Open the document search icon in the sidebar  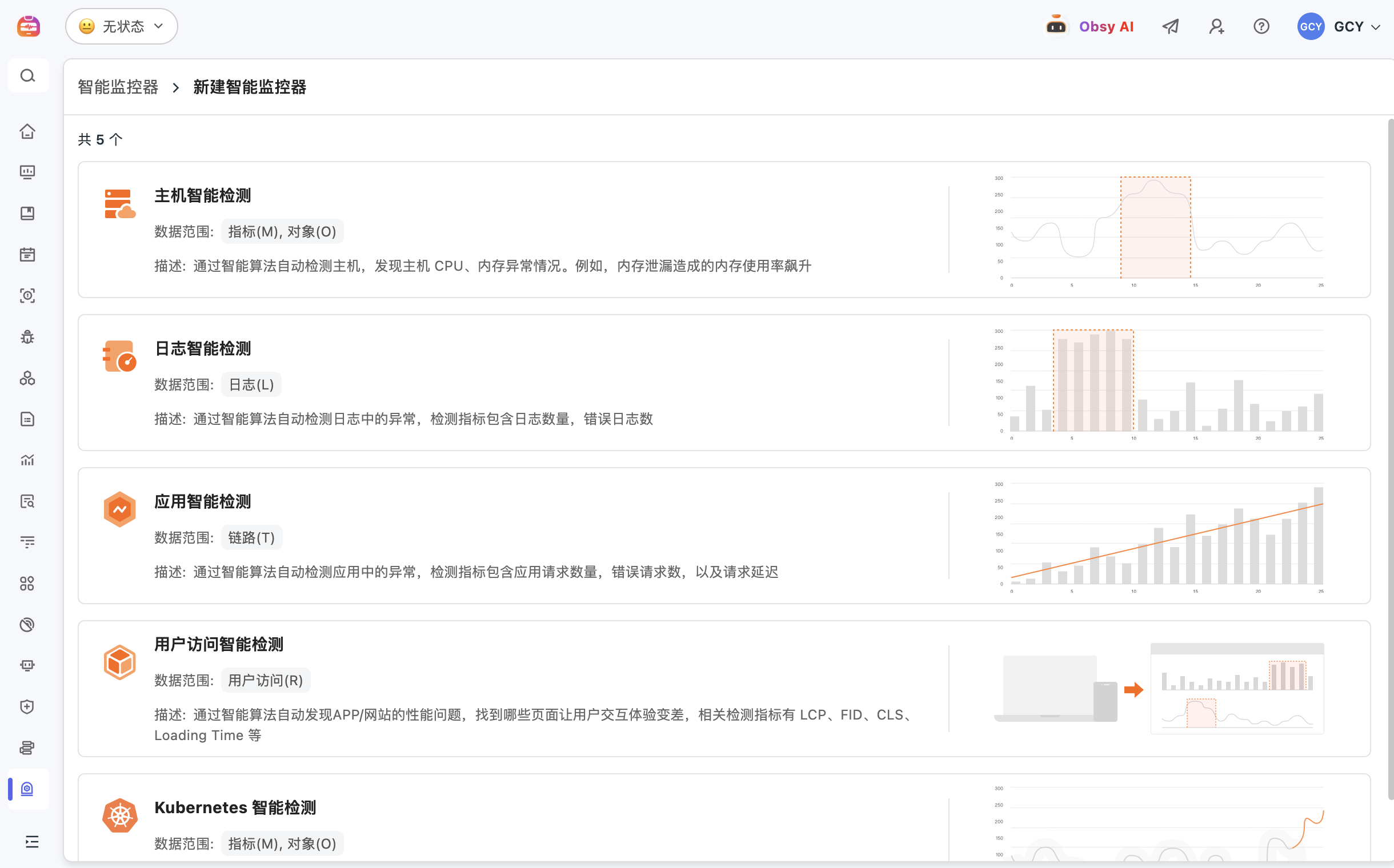click(27, 501)
